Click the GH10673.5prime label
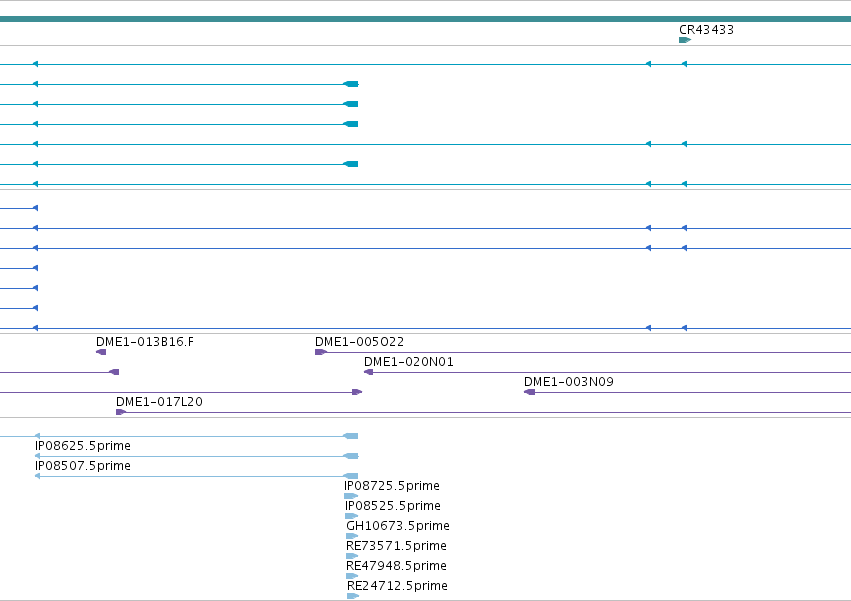 tap(398, 527)
